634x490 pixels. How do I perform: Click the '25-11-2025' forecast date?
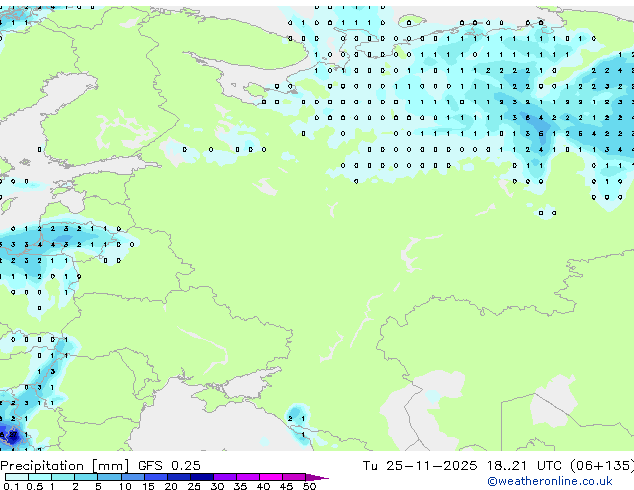tap(431, 466)
